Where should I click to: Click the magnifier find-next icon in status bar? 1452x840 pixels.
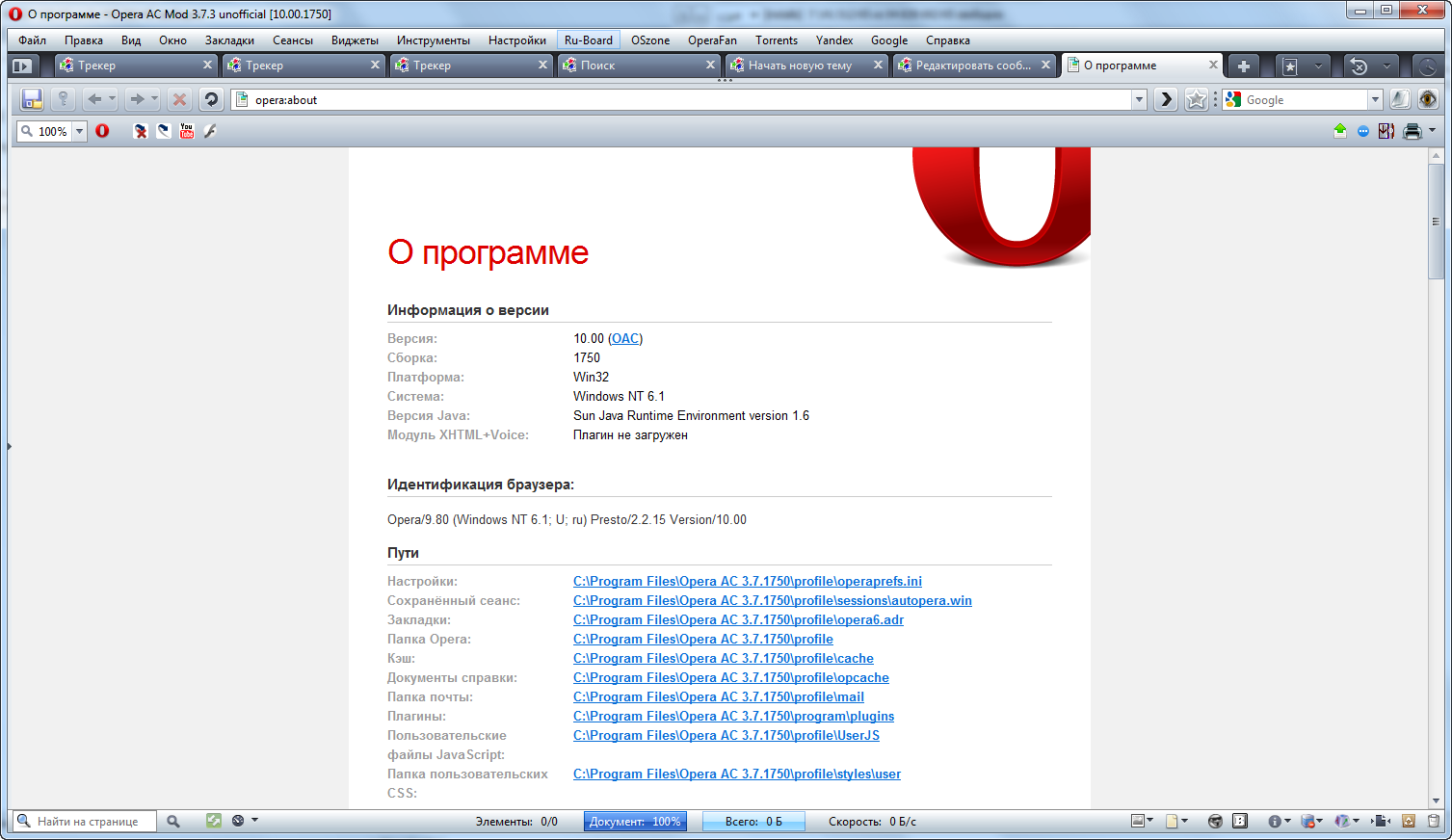(x=173, y=822)
